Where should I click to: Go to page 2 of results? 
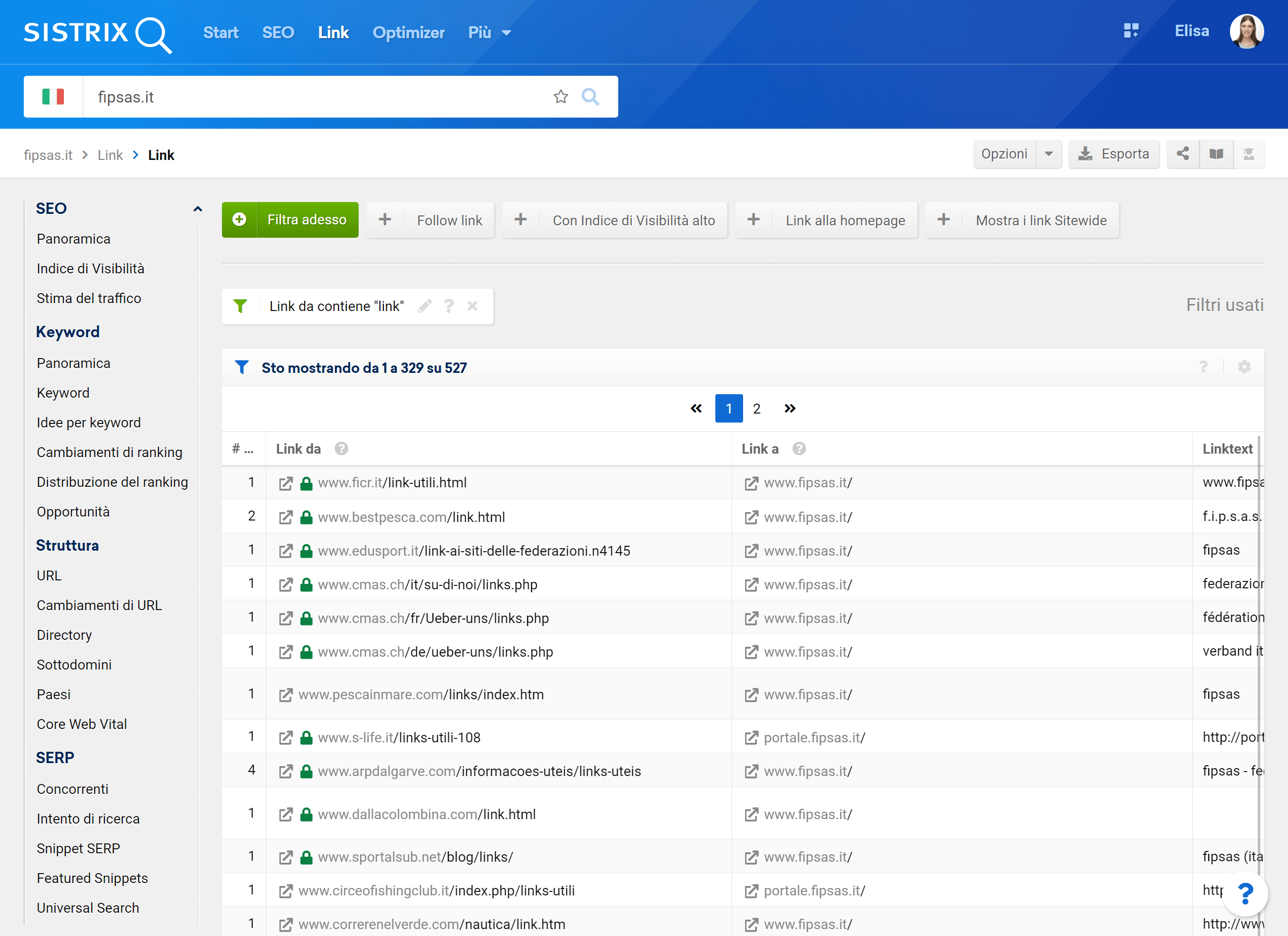tap(756, 408)
